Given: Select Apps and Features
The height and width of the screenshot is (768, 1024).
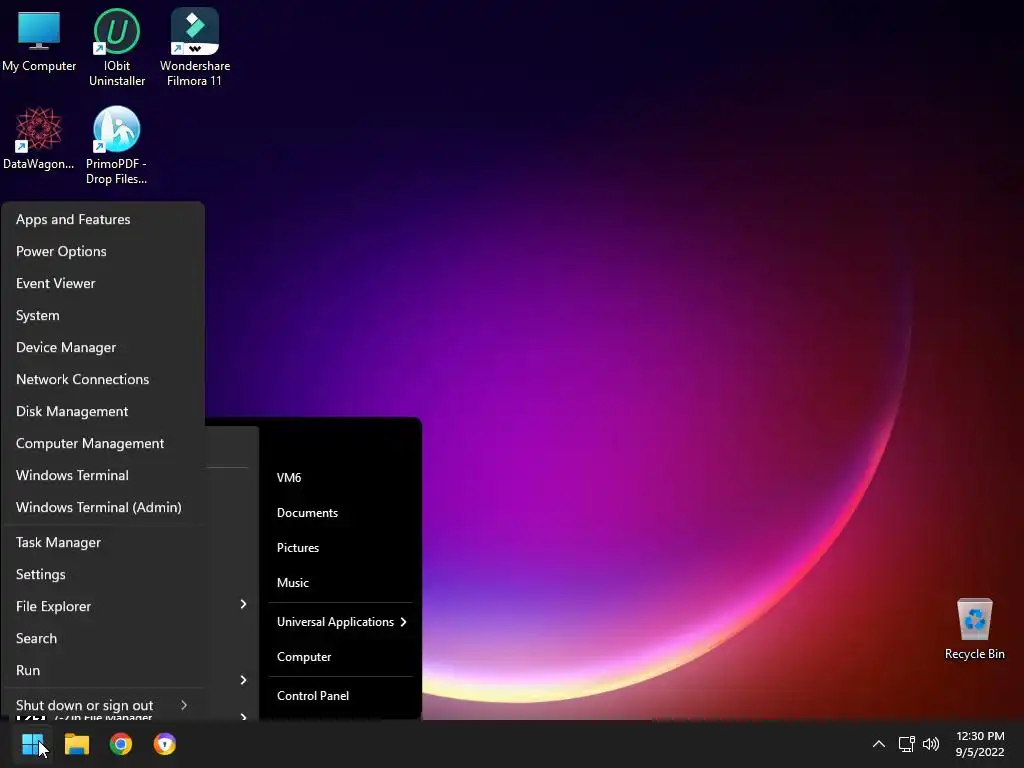Looking at the screenshot, I should coord(103,219).
